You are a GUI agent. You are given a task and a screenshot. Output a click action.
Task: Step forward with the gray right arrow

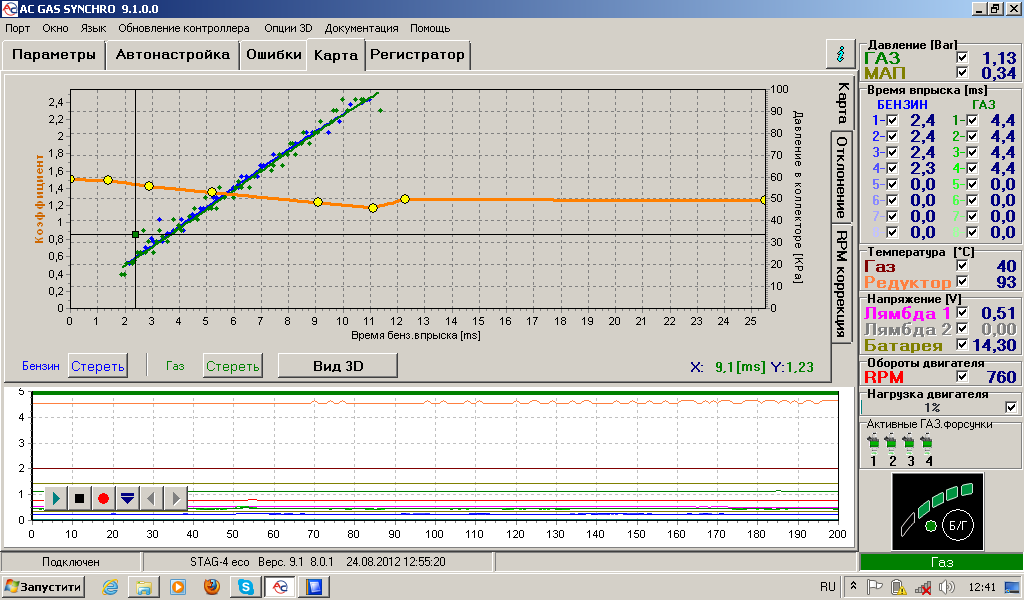175,499
